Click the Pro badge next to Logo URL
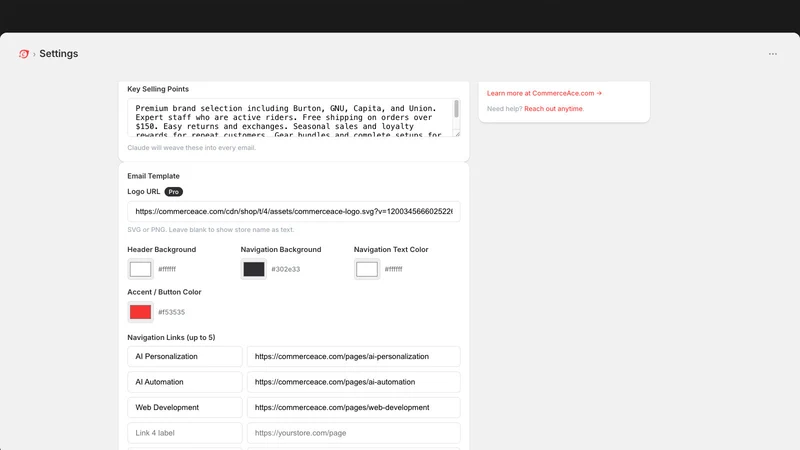 [173, 192]
